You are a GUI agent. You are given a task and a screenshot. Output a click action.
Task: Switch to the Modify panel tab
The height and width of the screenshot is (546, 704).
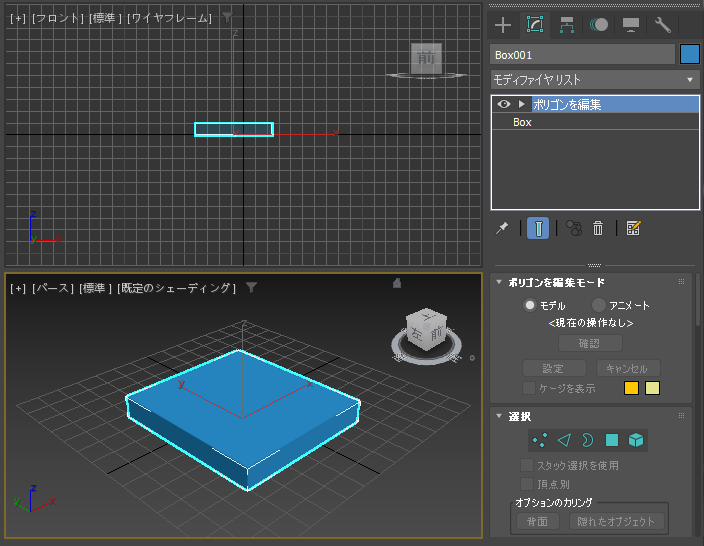point(535,24)
